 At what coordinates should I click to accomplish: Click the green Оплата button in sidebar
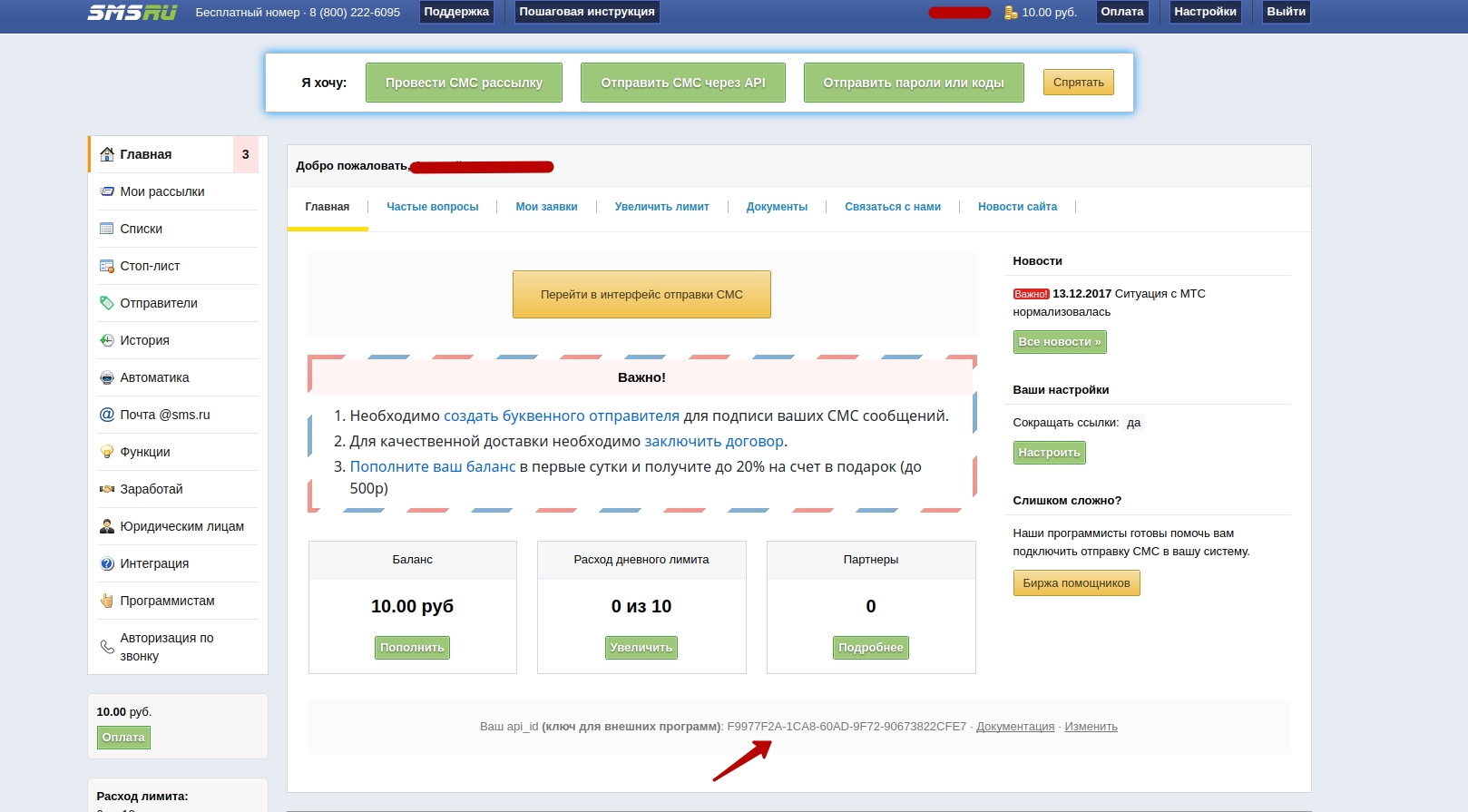[x=123, y=738]
